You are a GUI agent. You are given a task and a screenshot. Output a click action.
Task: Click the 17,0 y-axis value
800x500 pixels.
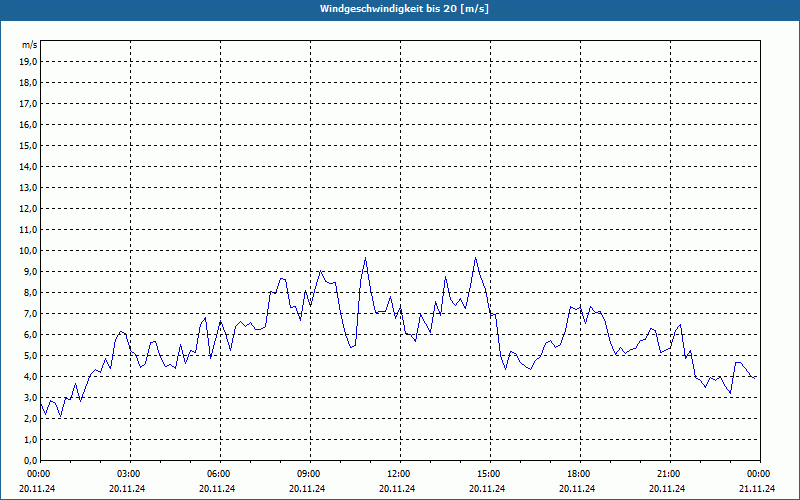tap(29, 104)
